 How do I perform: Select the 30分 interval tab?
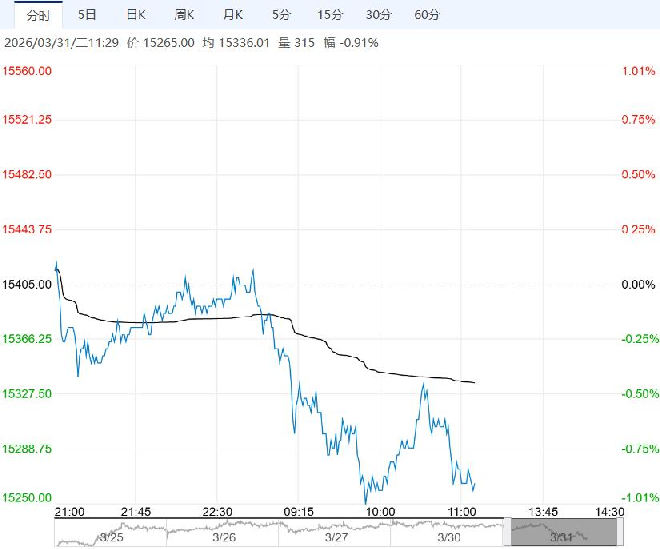coord(378,15)
